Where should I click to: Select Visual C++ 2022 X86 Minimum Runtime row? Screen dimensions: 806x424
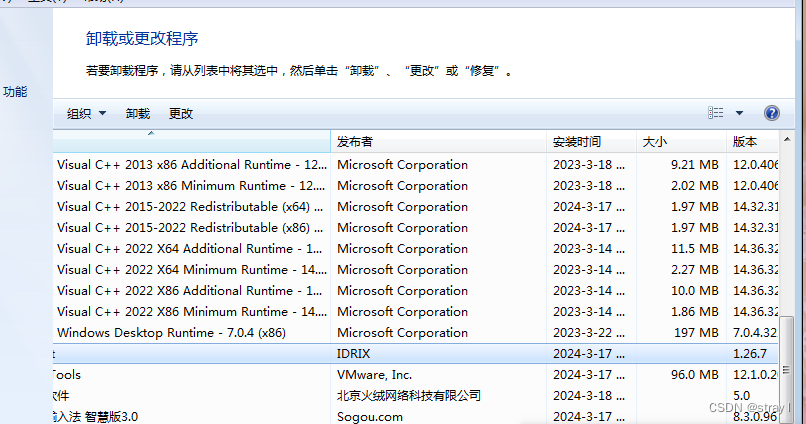[416, 312]
